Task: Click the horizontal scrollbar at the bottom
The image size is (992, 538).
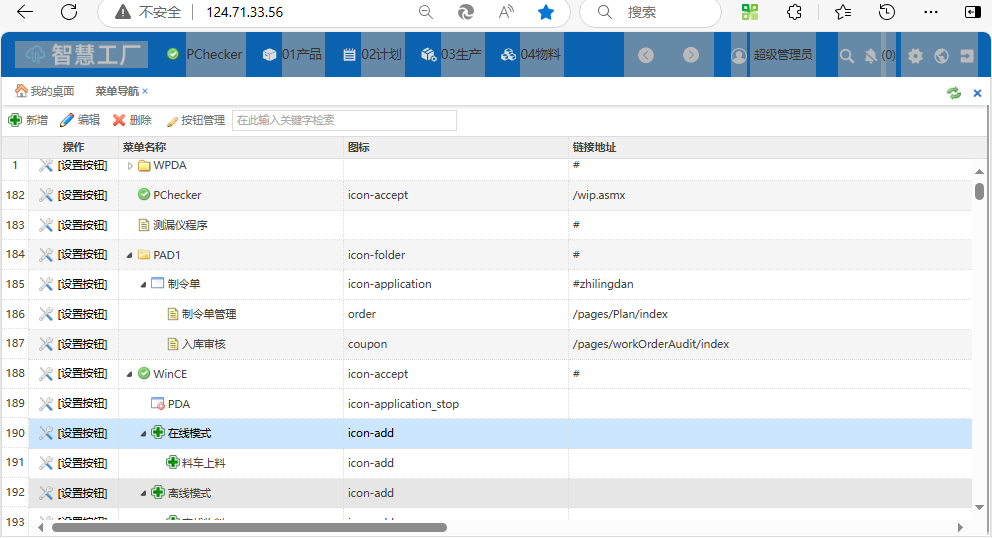Action: coord(249,527)
